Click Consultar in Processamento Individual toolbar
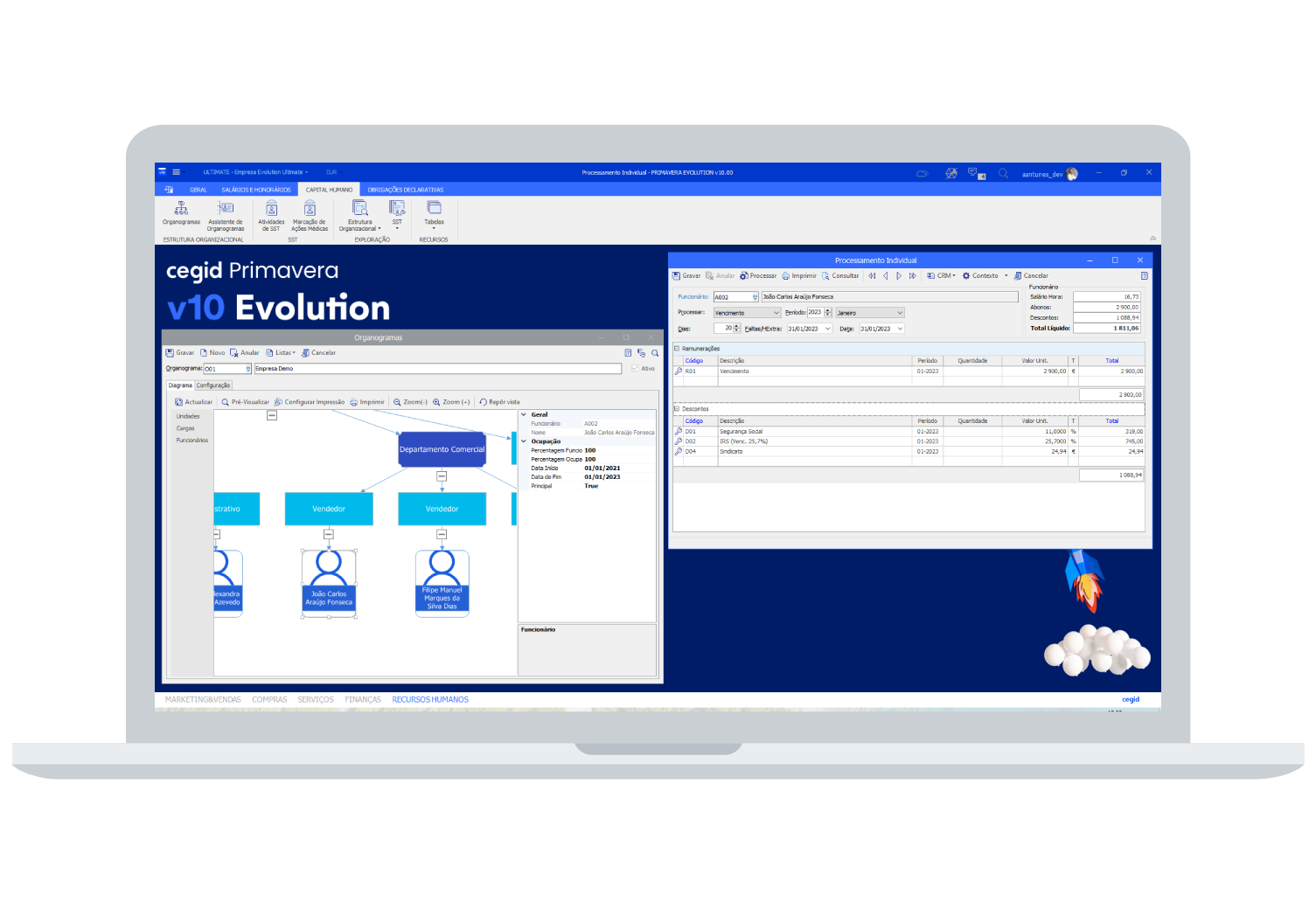This screenshot has height=916, width=1316. 840,276
